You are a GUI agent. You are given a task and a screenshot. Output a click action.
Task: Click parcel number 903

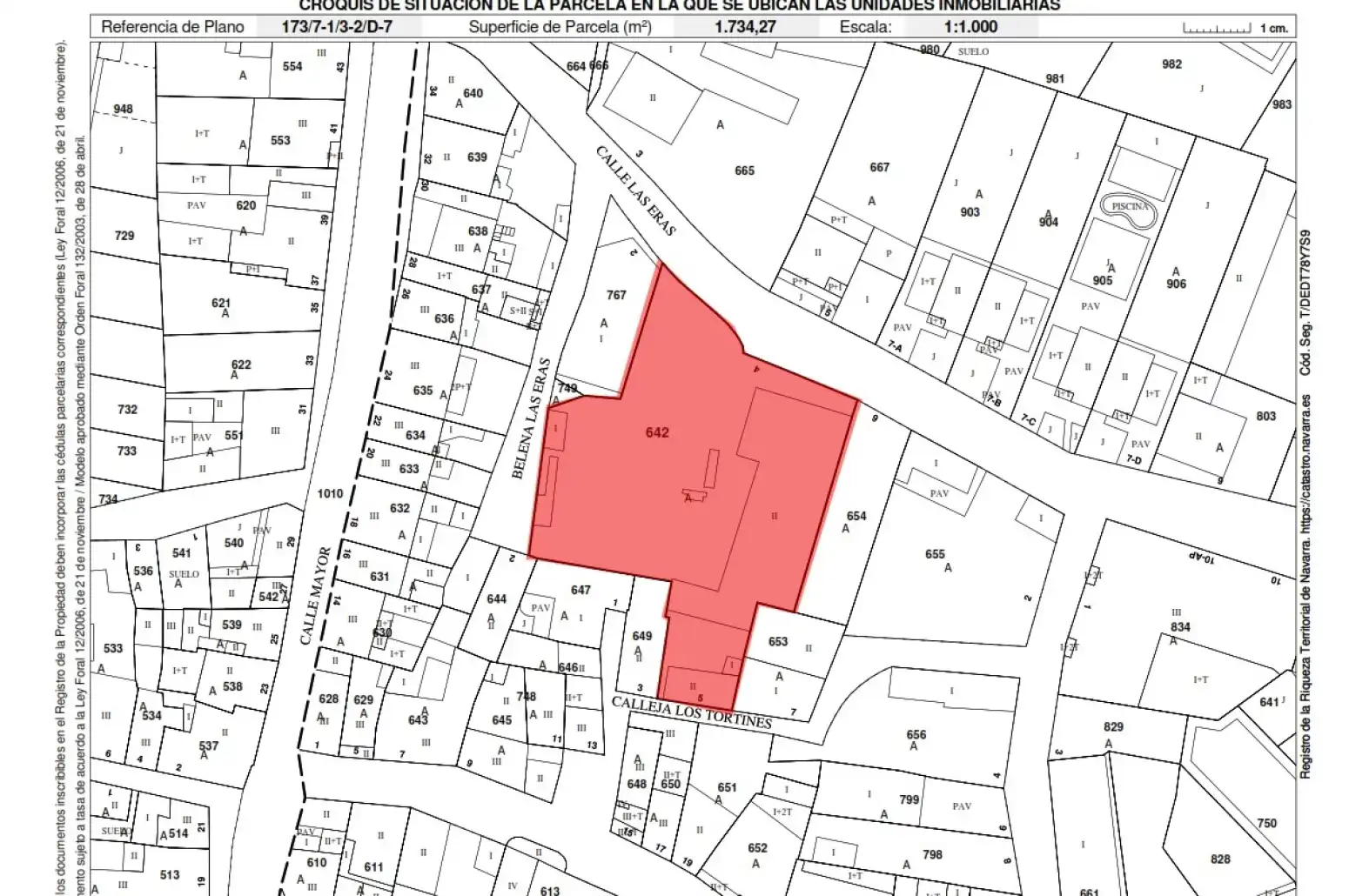point(970,211)
